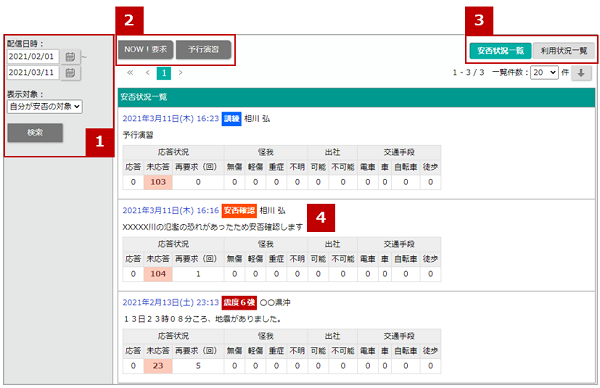Open entry 2021年2月13日(土) 23:13 link
600x388 pixels.
171,303
